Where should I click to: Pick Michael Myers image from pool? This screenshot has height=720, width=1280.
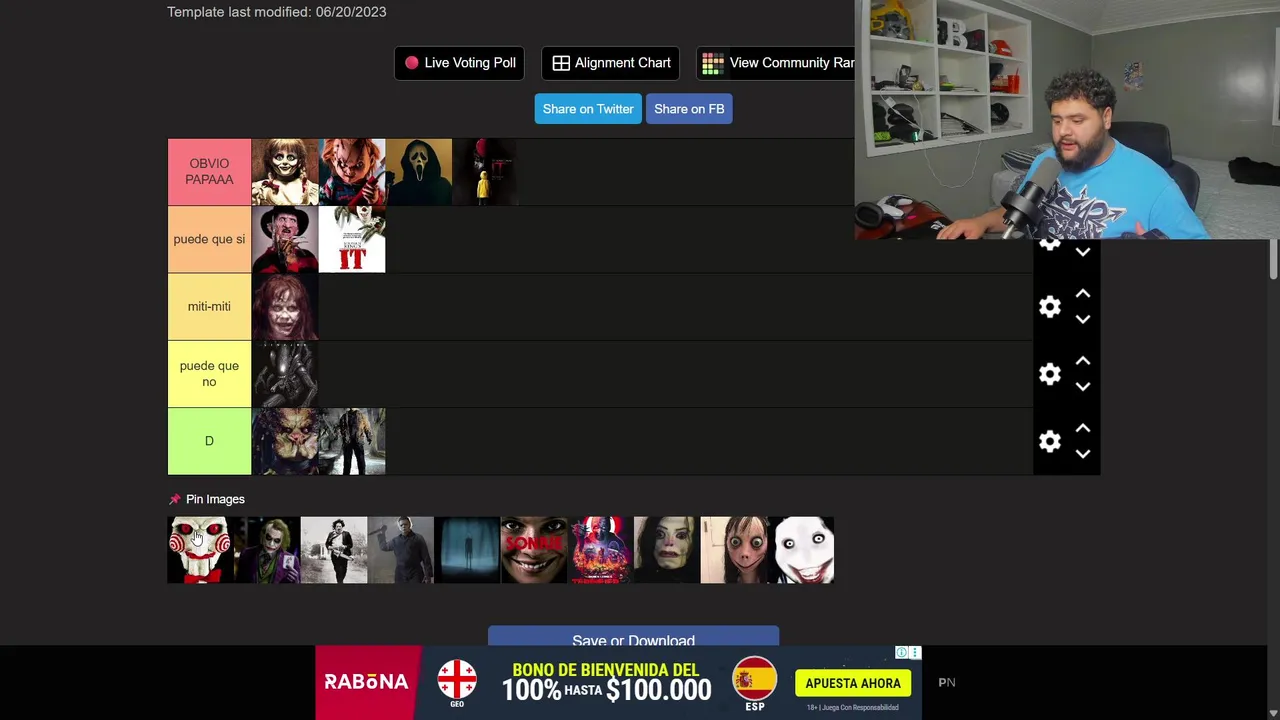pos(401,550)
